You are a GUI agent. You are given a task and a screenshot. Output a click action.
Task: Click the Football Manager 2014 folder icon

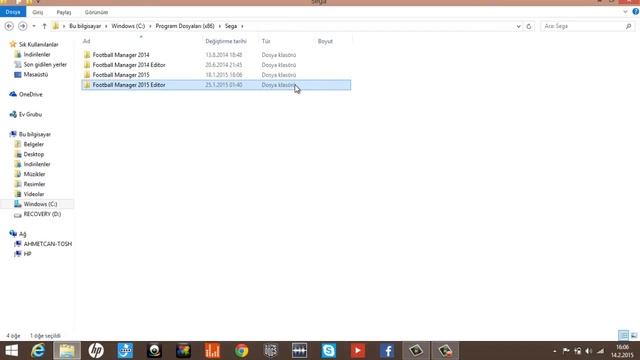(87, 55)
